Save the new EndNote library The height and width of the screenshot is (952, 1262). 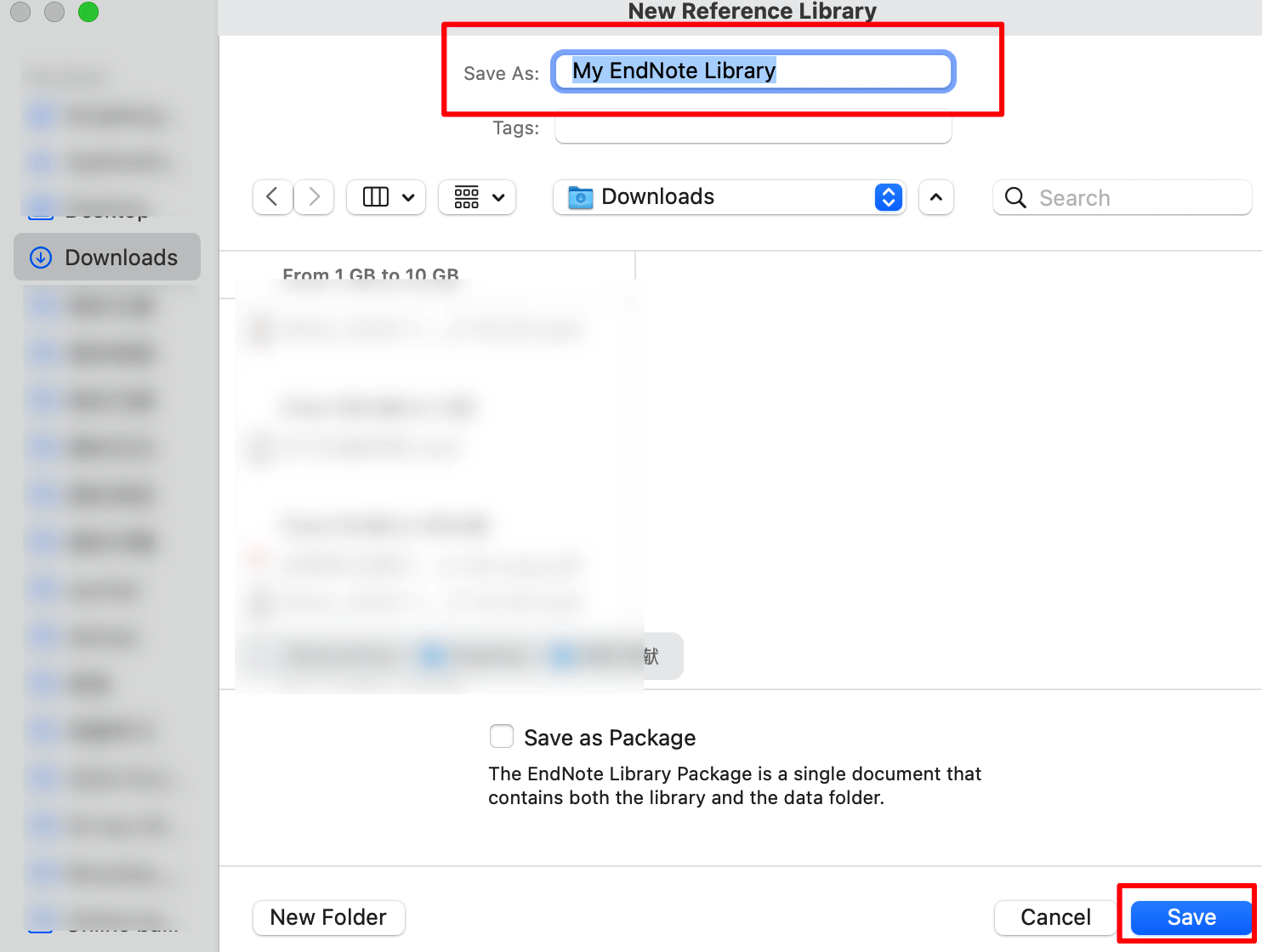coord(1191,917)
